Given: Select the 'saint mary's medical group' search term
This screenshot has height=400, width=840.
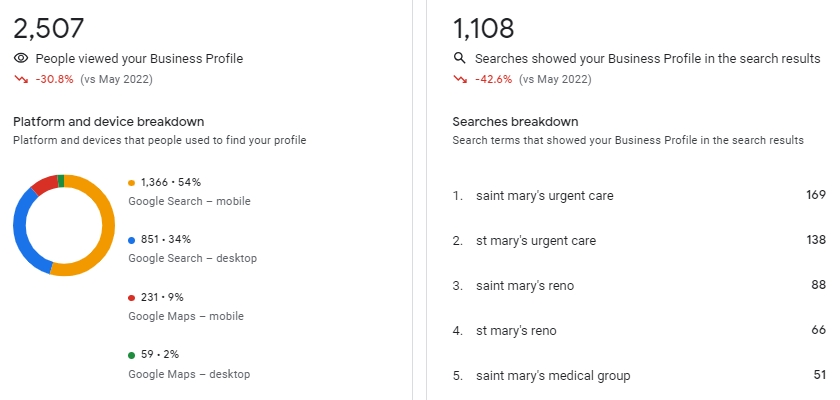Looking at the screenshot, I should click(553, 376).
